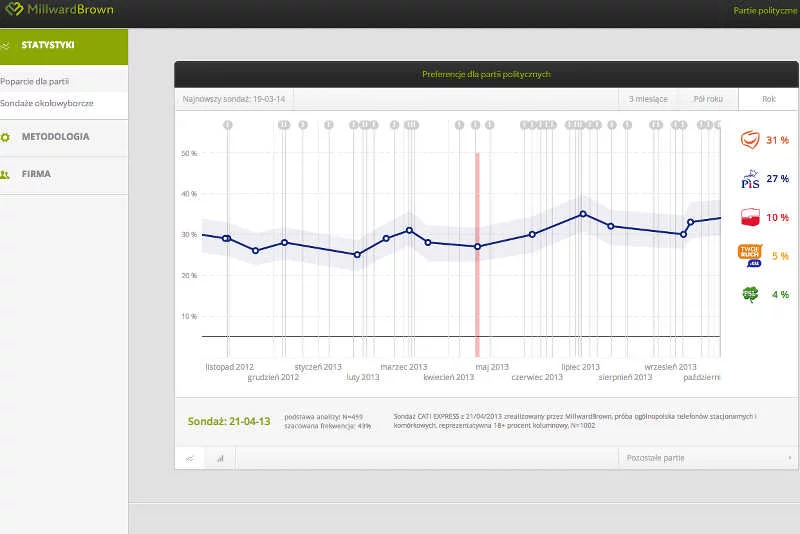Click the 4 % value next to PSL
This screenshot has height=534, width=800.
(780, 295)
